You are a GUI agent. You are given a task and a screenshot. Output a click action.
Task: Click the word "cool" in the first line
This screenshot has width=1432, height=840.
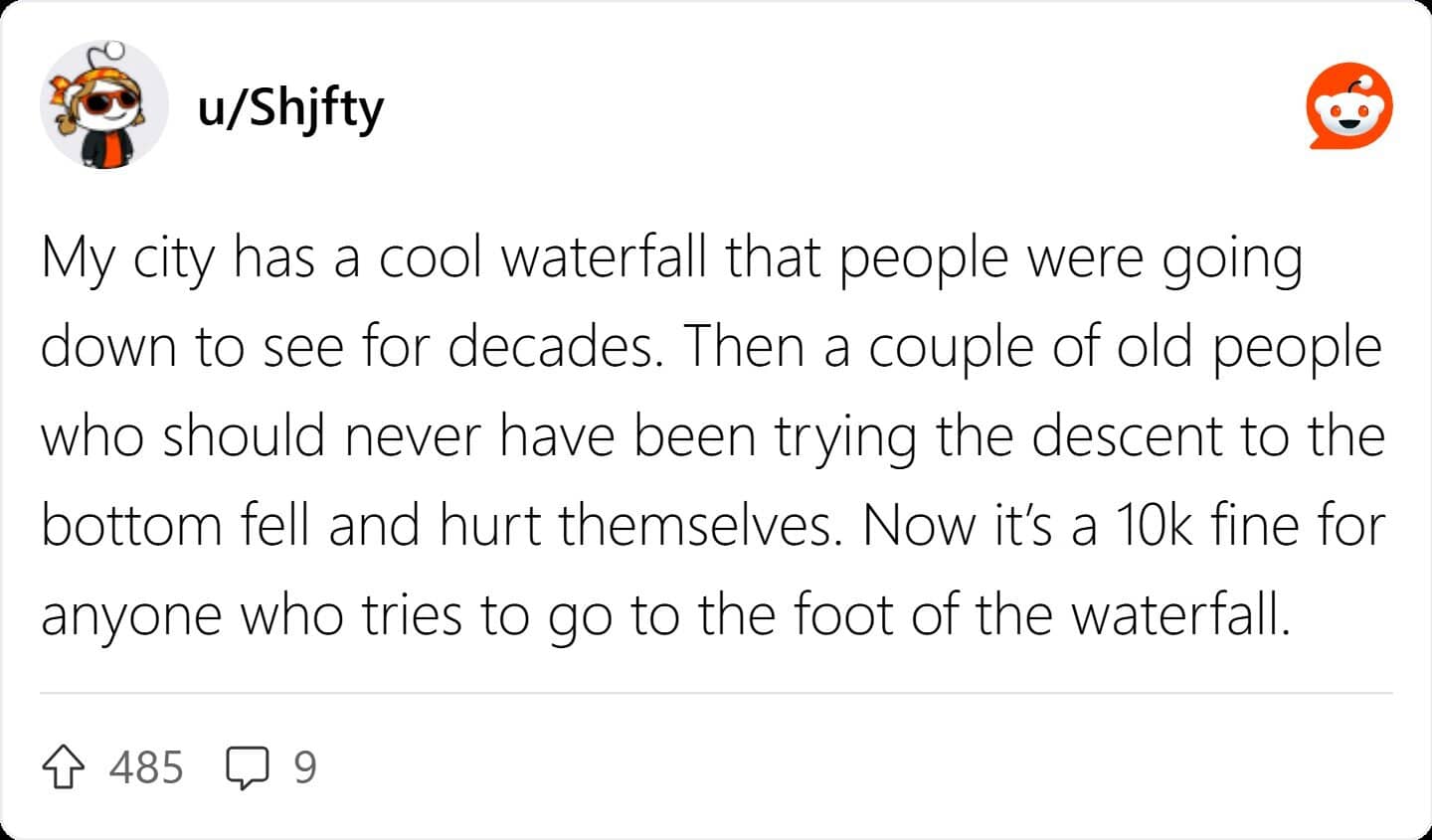(430, 257)
